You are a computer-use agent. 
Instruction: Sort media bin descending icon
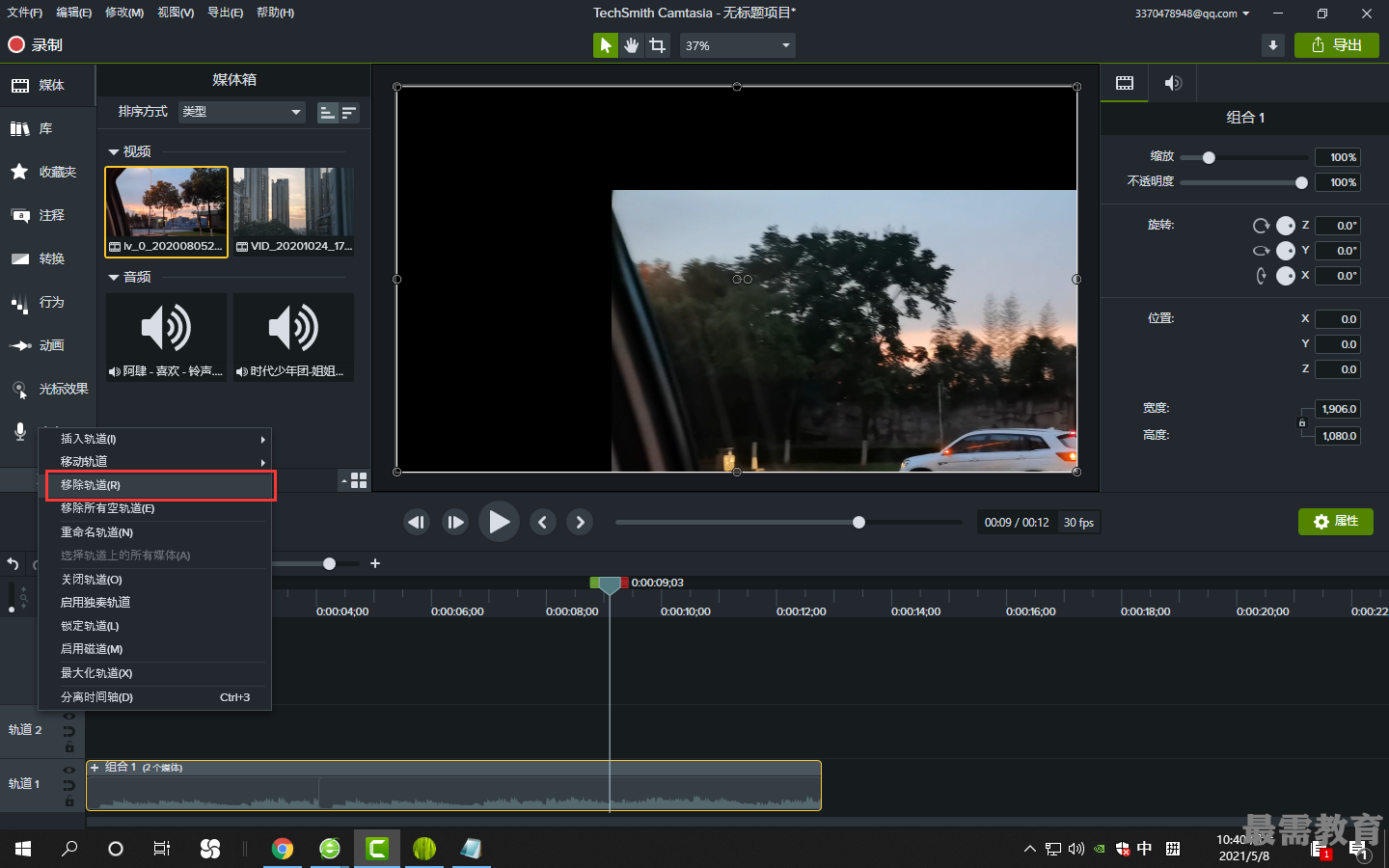click(x=349, y=113)
